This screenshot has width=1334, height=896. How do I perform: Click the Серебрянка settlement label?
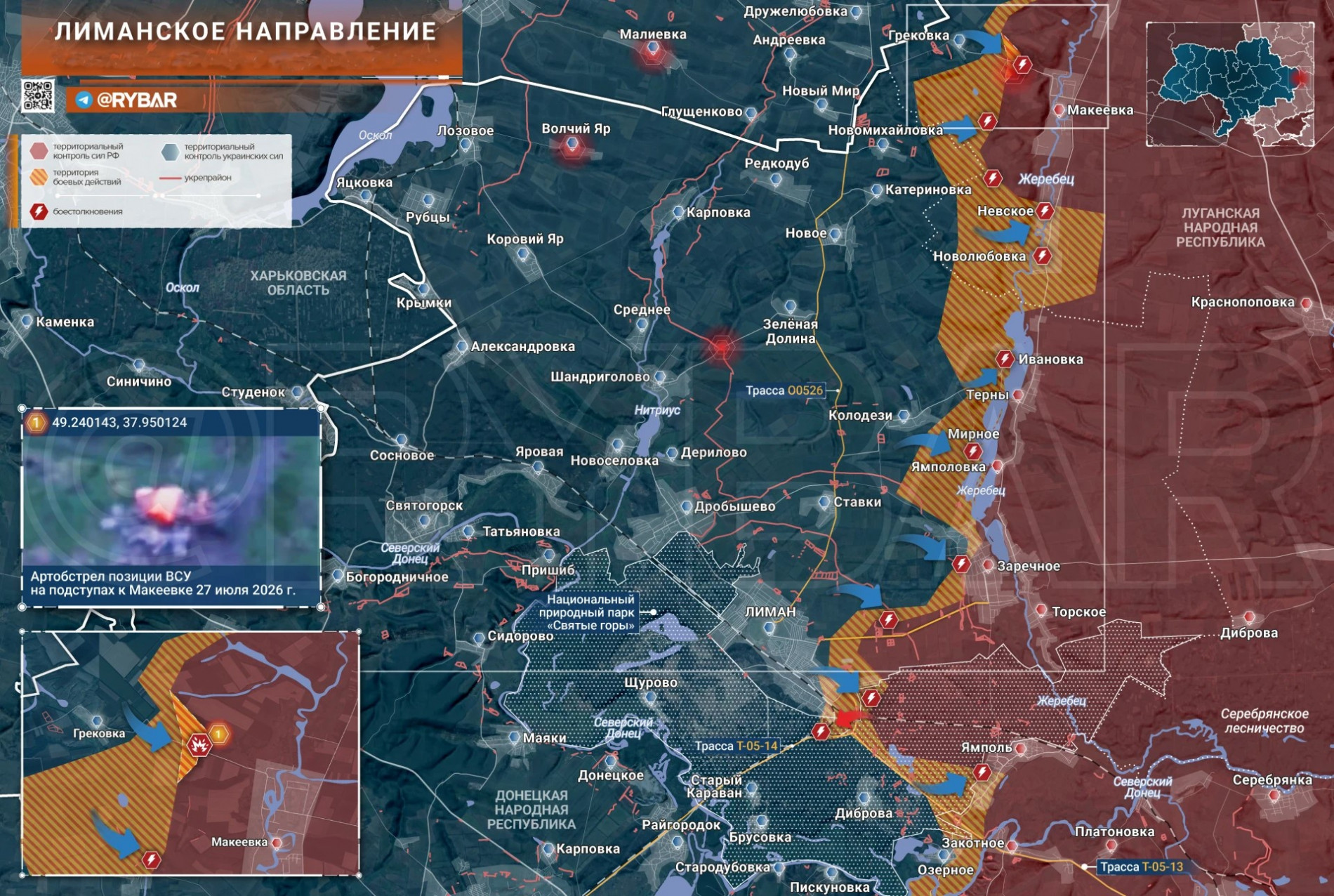1272,779
